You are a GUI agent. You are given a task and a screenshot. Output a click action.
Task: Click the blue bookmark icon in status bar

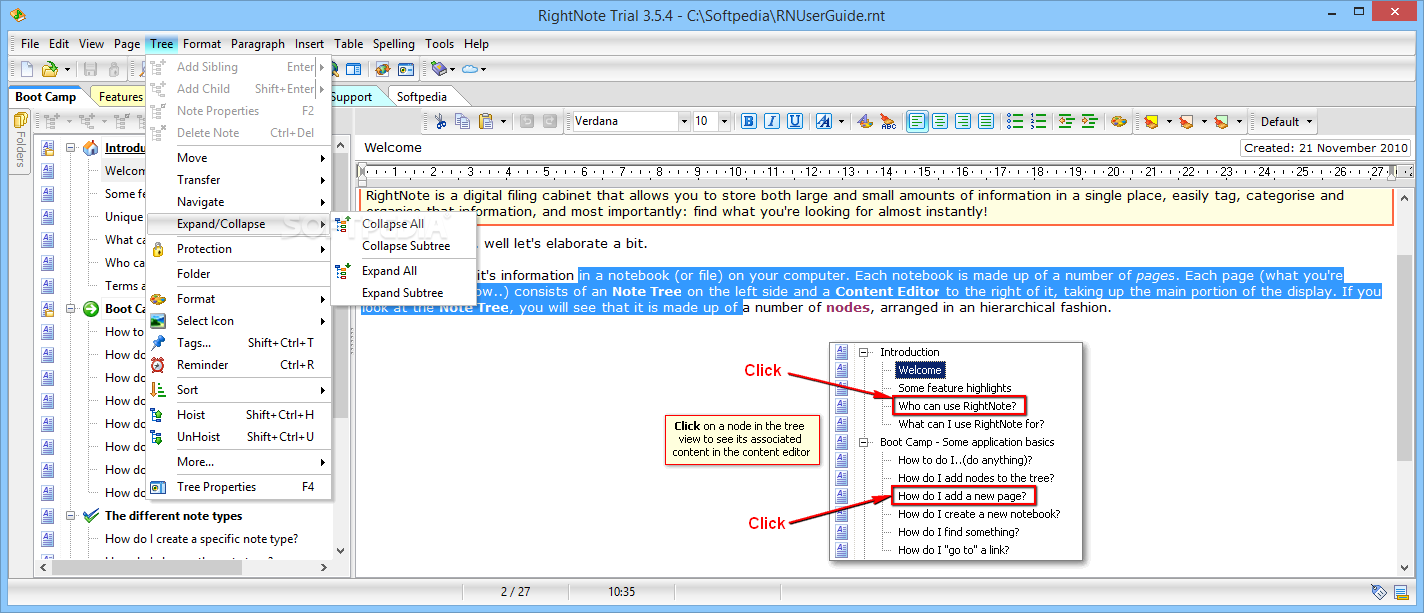point(1401,592)
